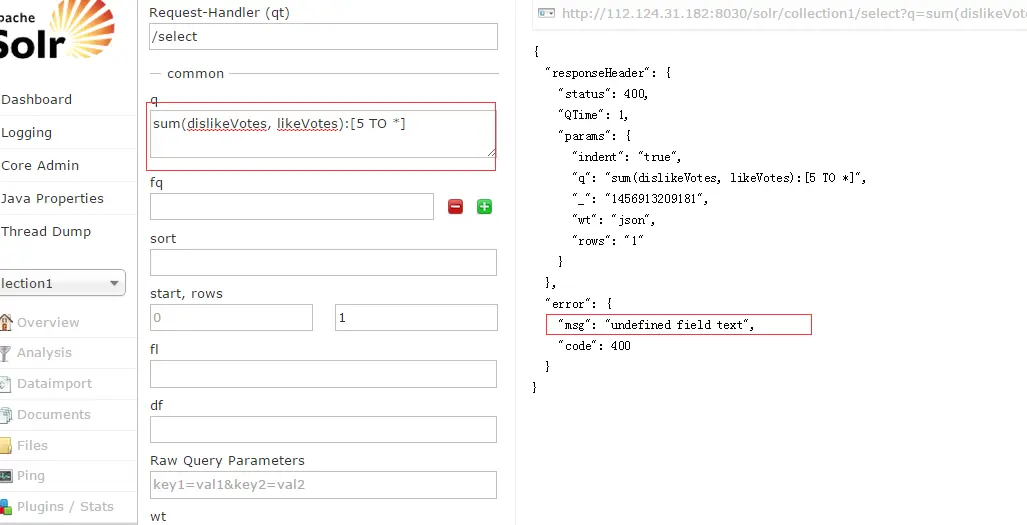The image size is (1027, 525).
Task: Click the Analysis funnel icon
Action: tap(6, 353)
